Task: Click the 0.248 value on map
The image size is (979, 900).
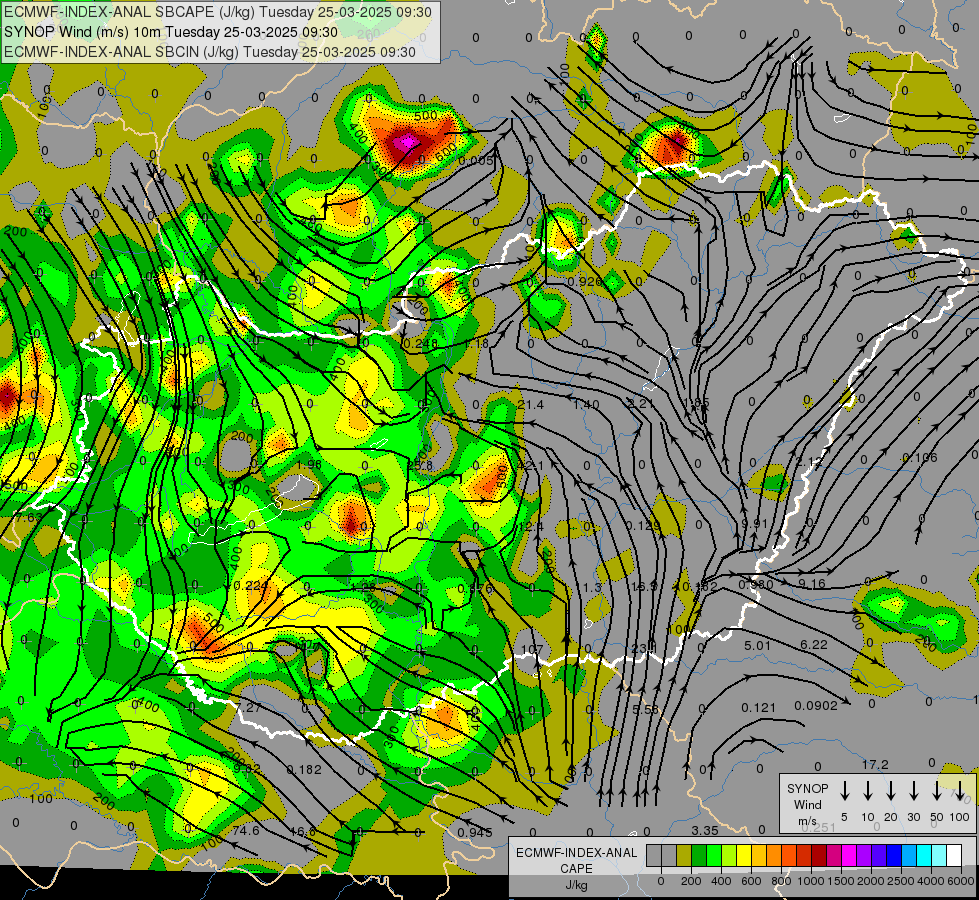Action: coord(420,344)
